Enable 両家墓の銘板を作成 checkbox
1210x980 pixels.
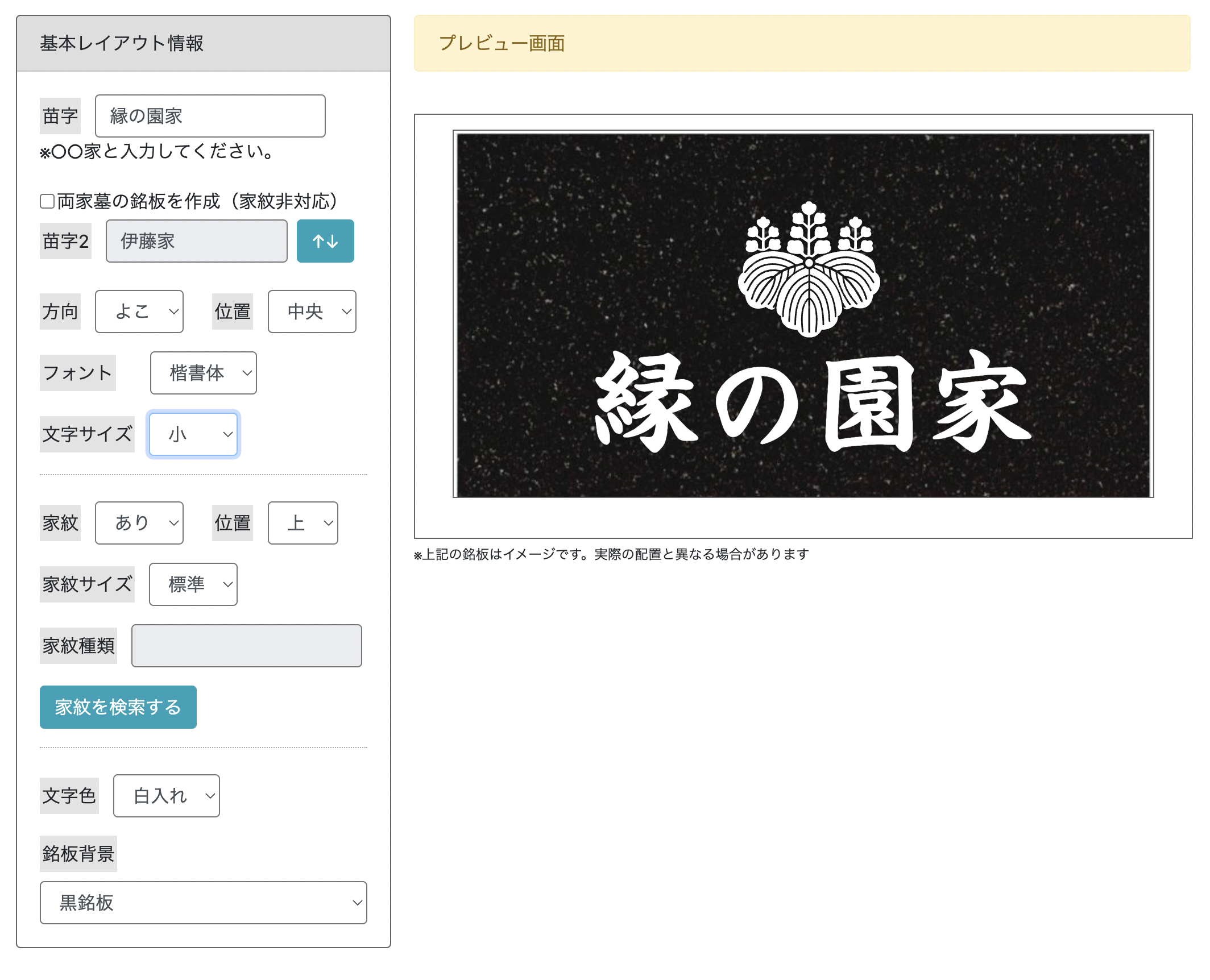(46, 200)
